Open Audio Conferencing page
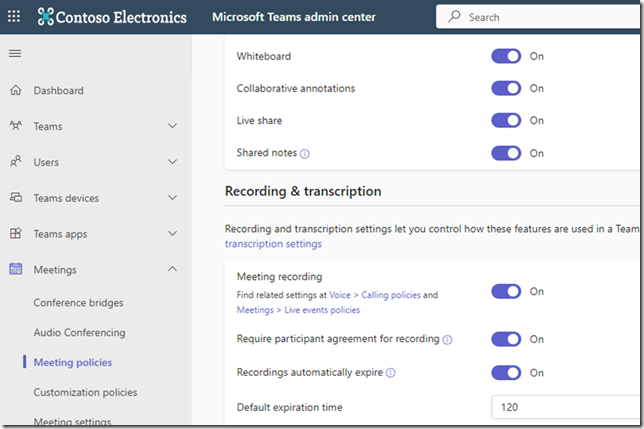Image resolution: width=644 pixels, height=429 pixels. 80,333
